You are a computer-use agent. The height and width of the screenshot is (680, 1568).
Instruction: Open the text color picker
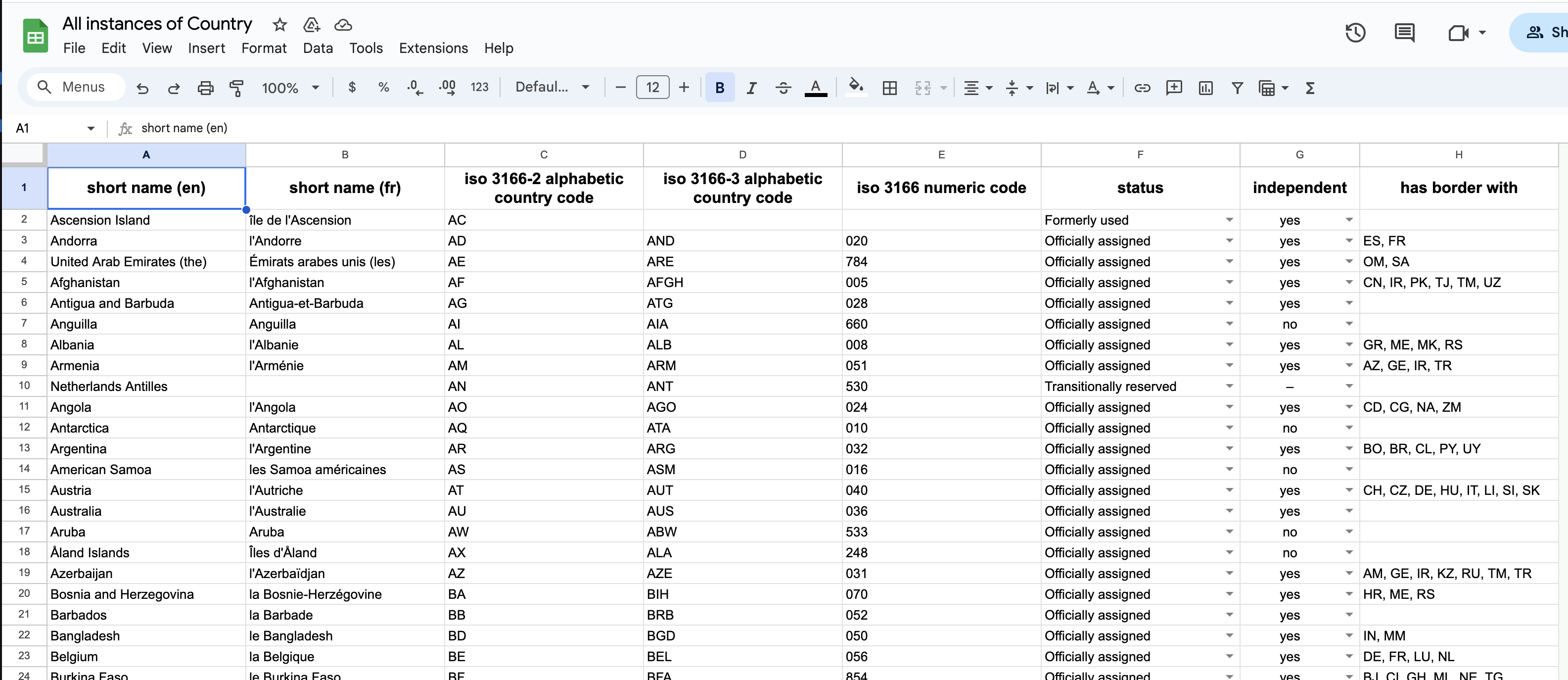click(816, 88)
